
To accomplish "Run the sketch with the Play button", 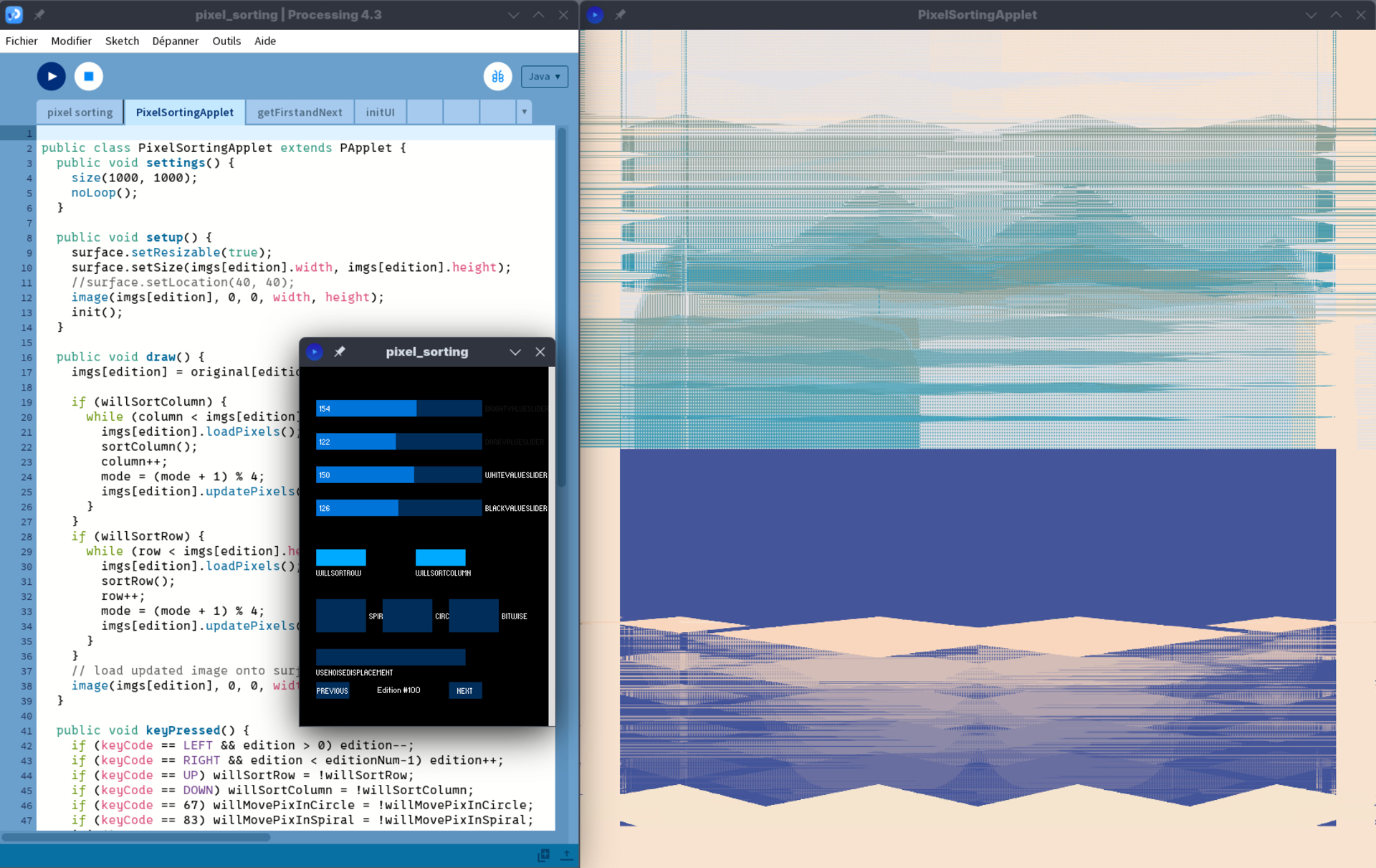I will 52,76.
